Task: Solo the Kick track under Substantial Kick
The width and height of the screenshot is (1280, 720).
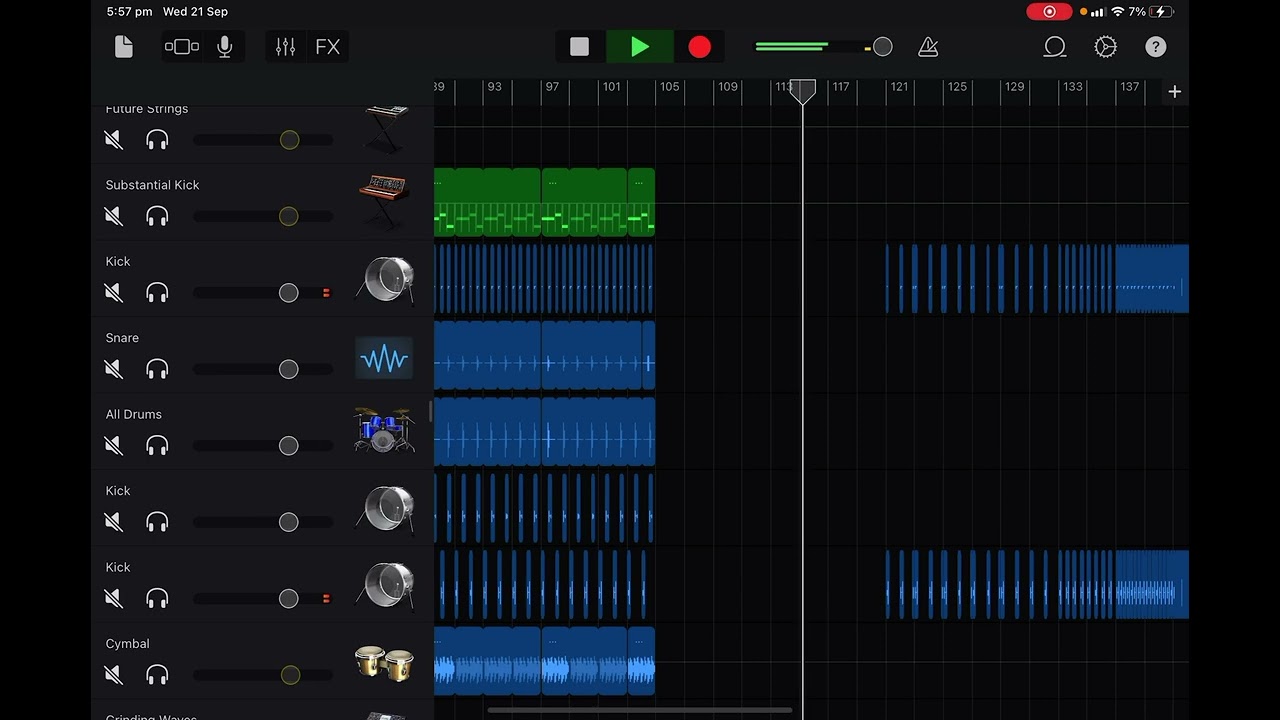Action: [157, 292]
